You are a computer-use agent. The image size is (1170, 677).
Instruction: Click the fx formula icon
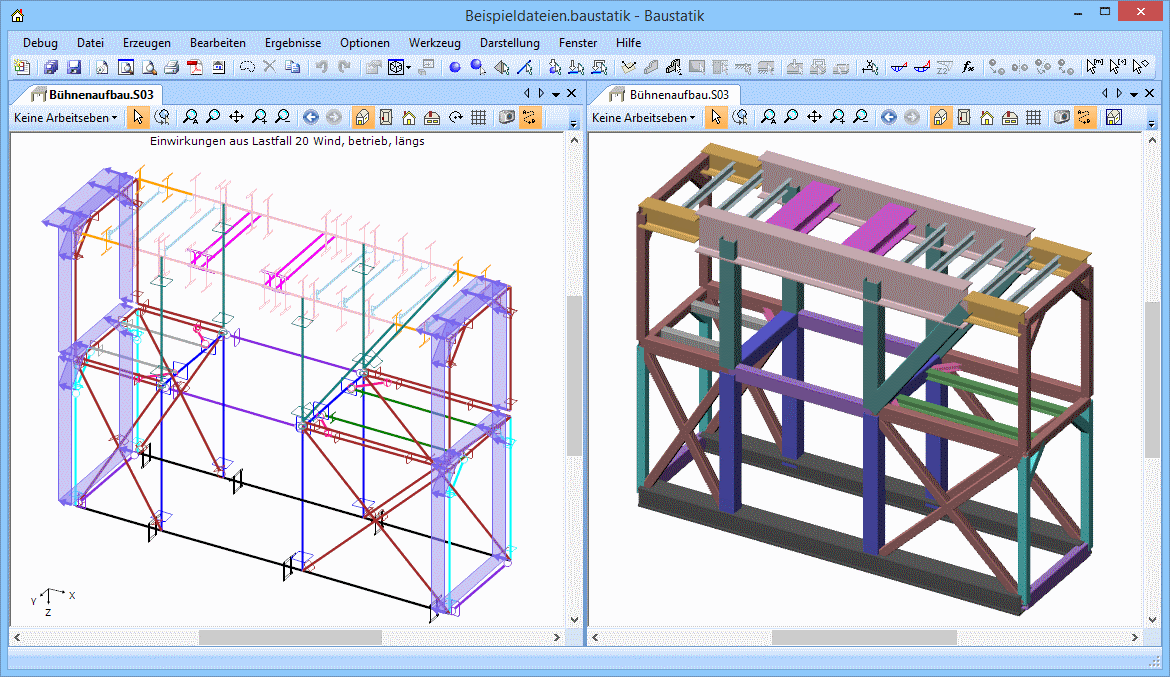click(968, 68)
